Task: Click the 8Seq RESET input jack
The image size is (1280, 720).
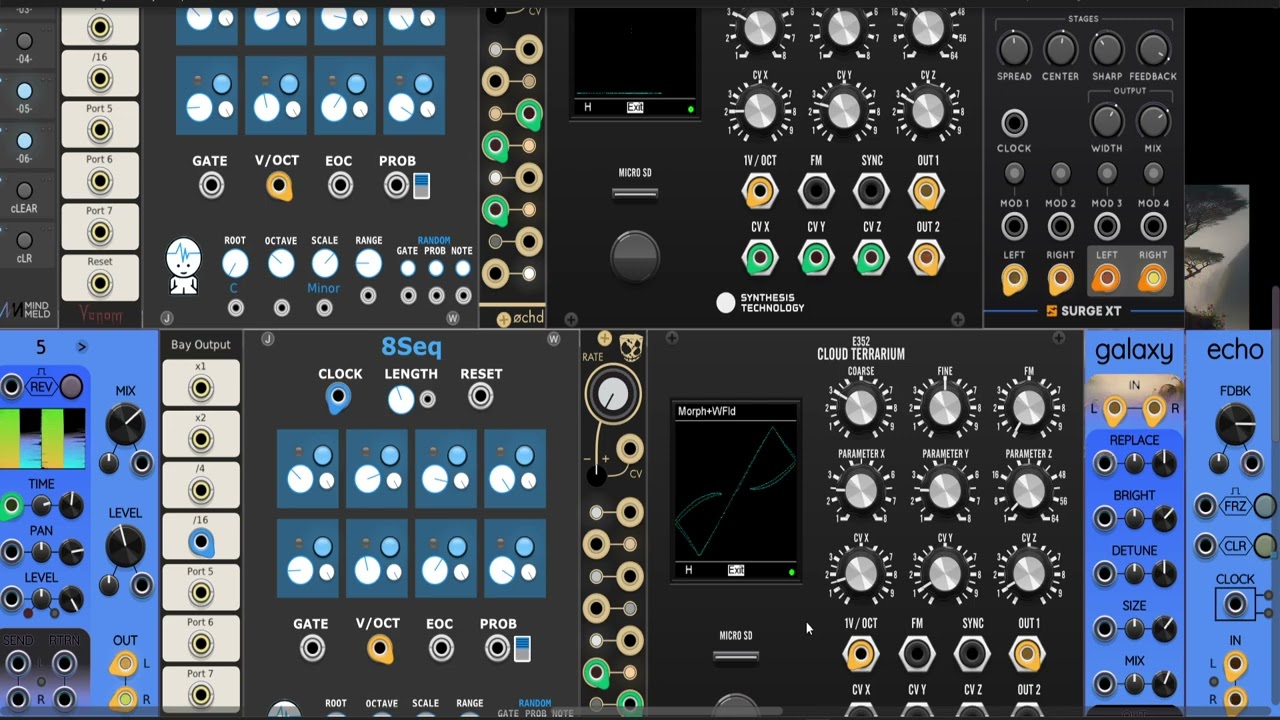Action: [x=481, y=396]
